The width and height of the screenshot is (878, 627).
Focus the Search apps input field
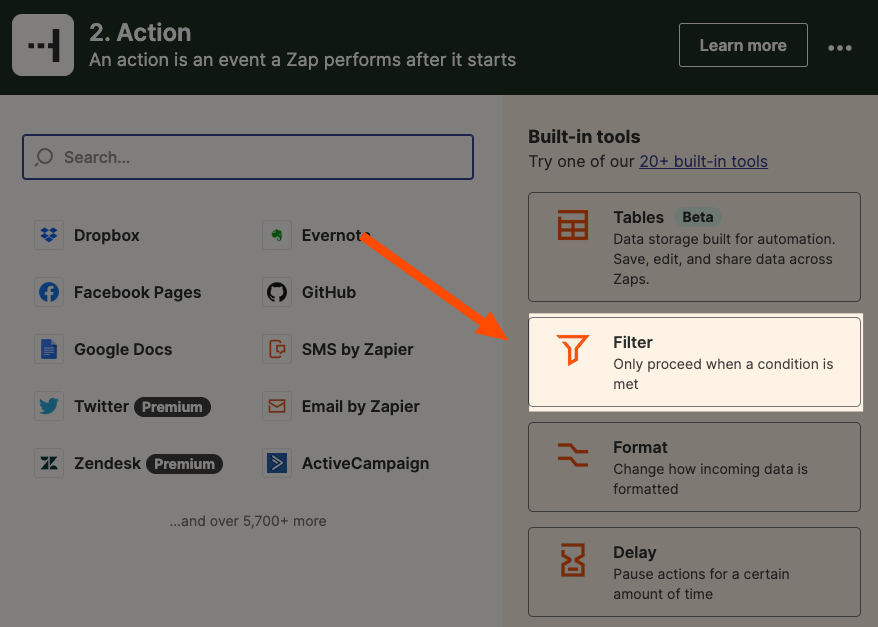248,157
